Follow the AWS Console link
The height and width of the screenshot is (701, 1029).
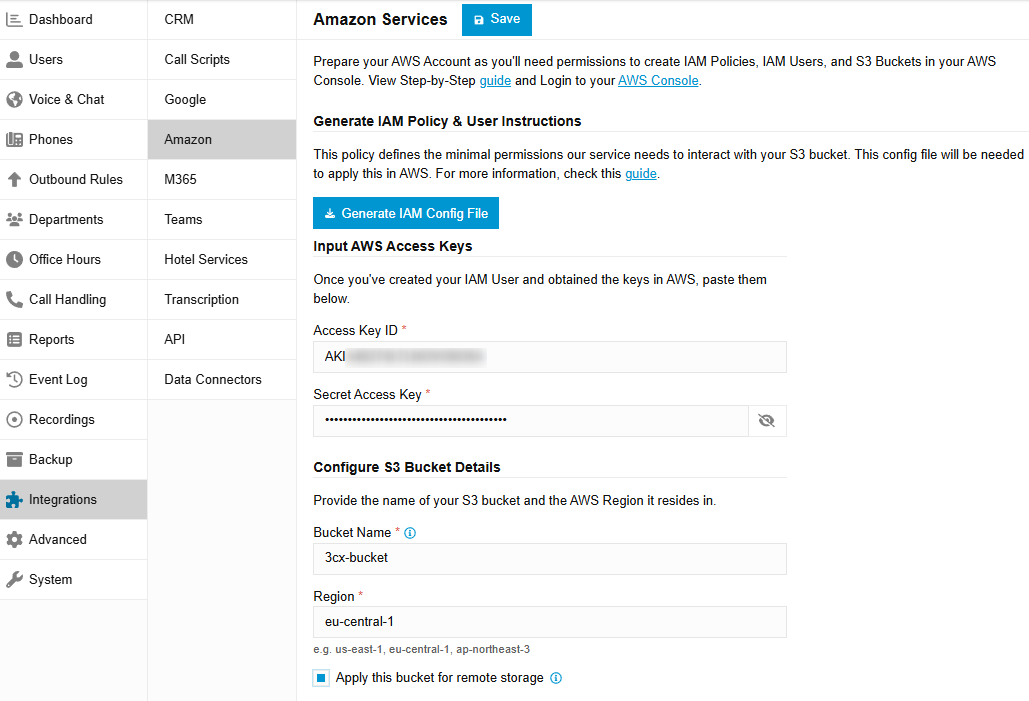click(x=658, y=81)
